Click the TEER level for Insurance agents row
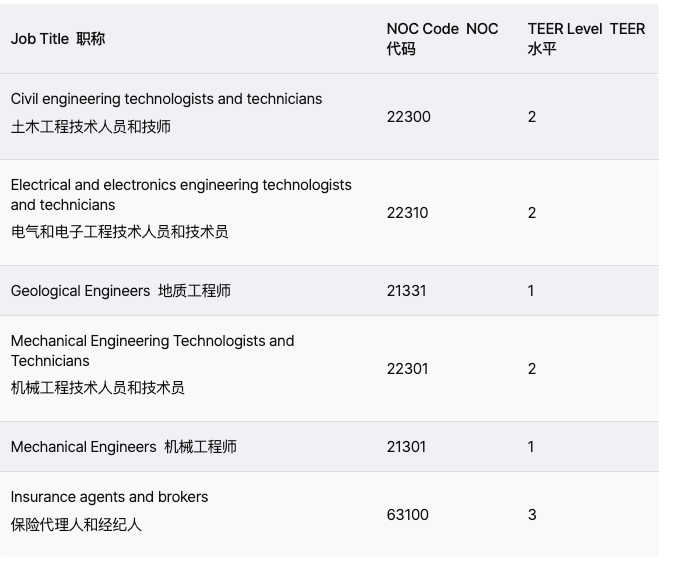Screen dimensions: 674x564 (x=532, y=515)
